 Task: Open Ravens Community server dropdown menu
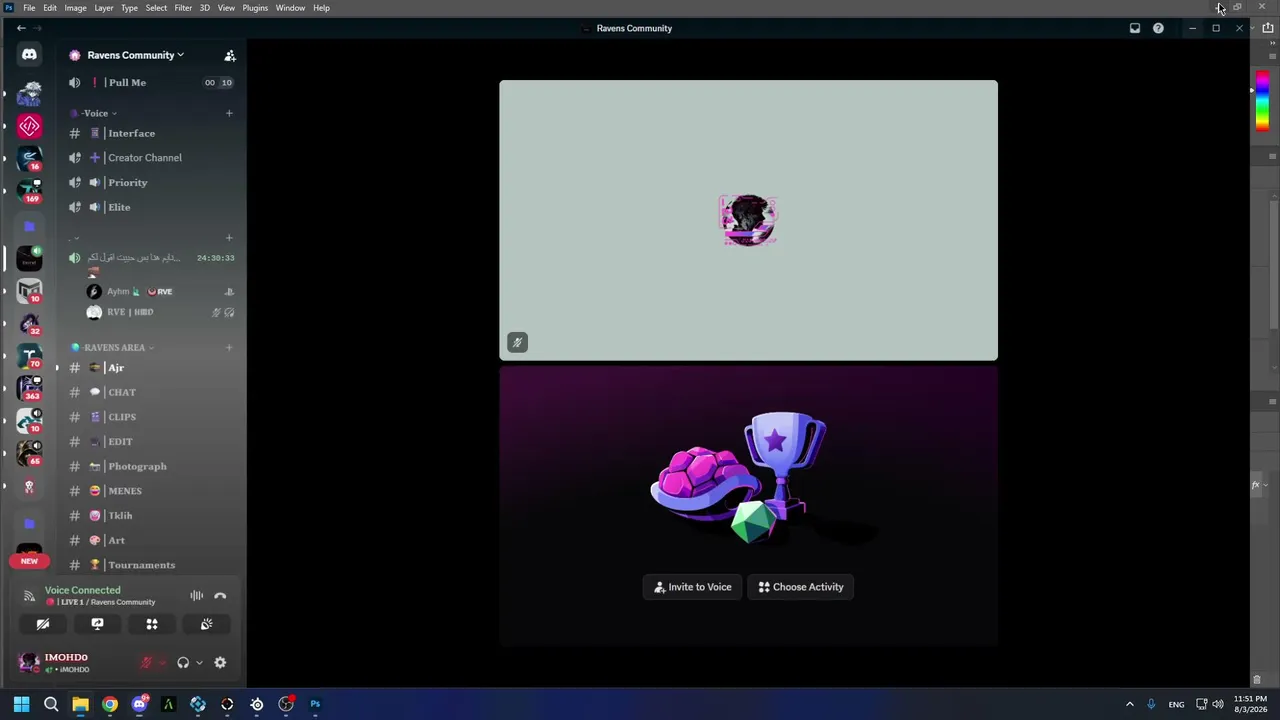[x=136, y=55]
